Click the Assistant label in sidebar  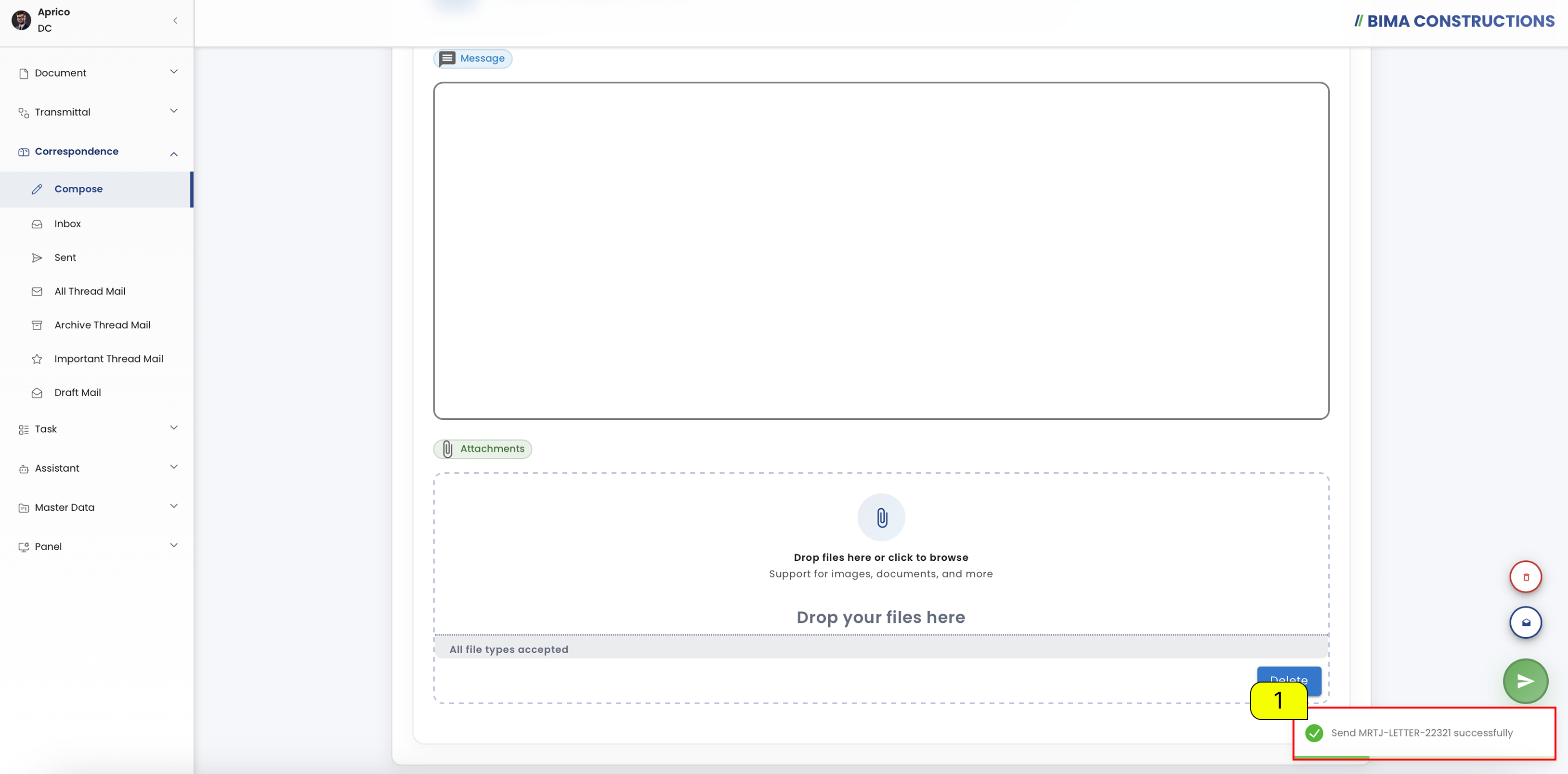(57, 468)
